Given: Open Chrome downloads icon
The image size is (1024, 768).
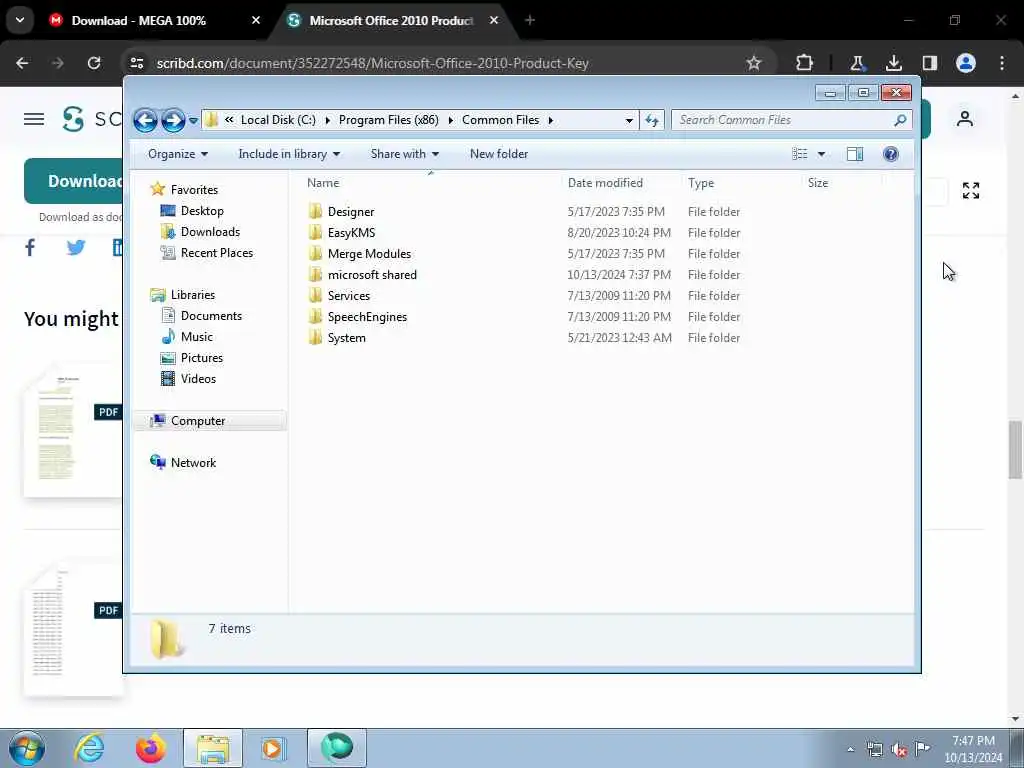Looking at the screenshot, I should 893,63.
